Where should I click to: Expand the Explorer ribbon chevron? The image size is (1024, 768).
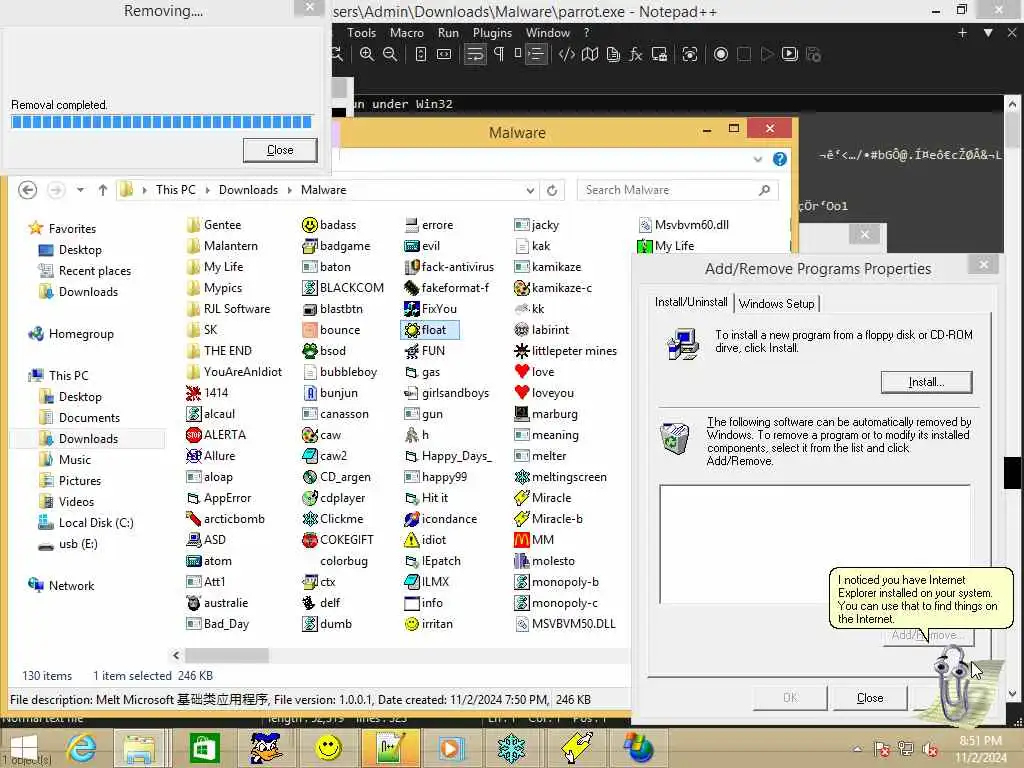pyautogui.click(x=758, y=159)
